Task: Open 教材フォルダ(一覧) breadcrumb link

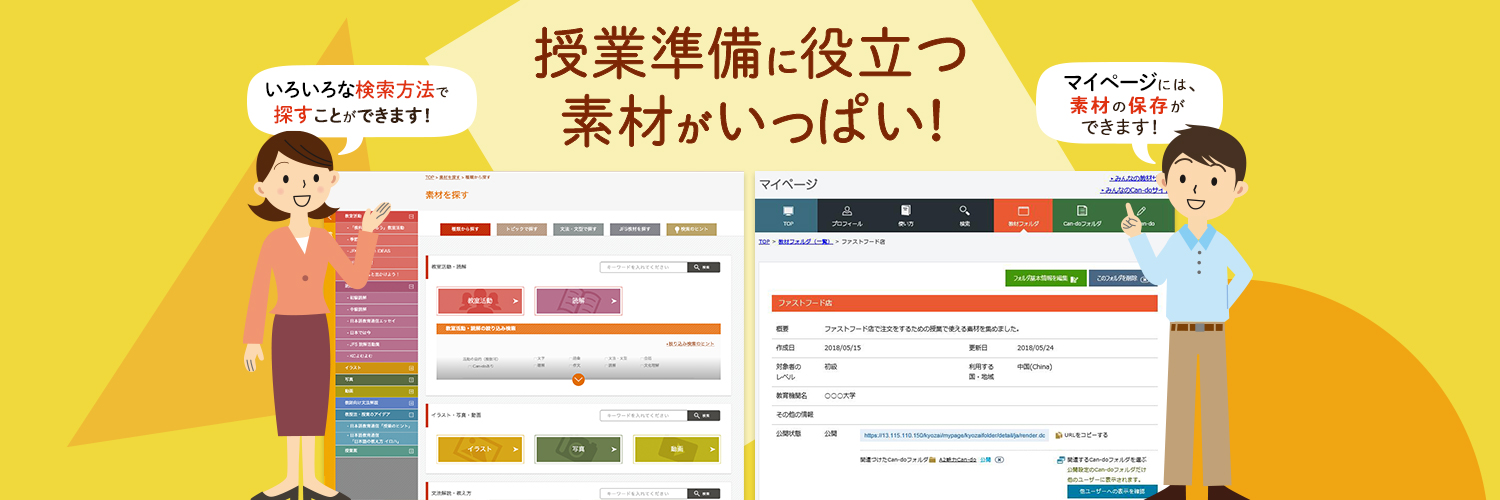Action: coord(805,242)
